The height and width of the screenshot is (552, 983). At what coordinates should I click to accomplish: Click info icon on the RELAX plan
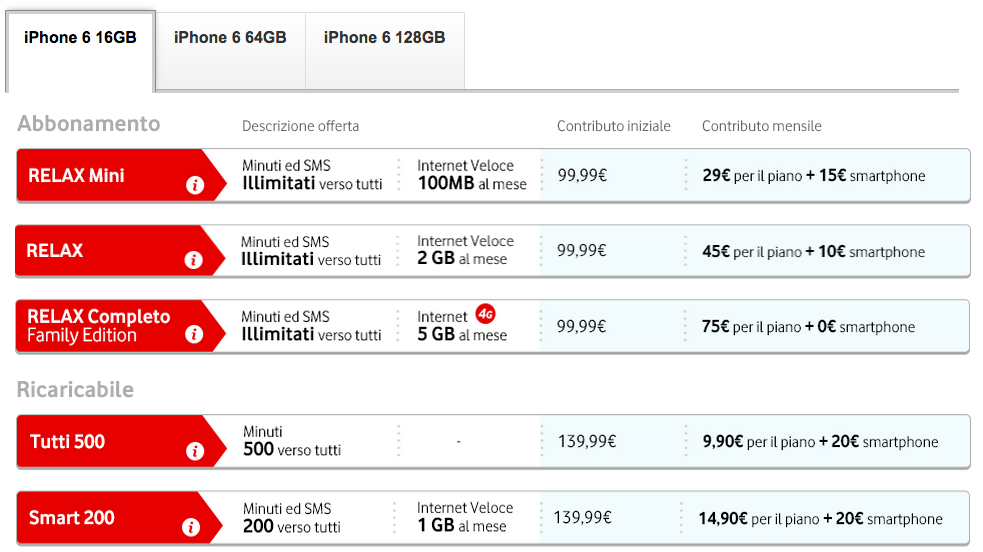(194, 260)
